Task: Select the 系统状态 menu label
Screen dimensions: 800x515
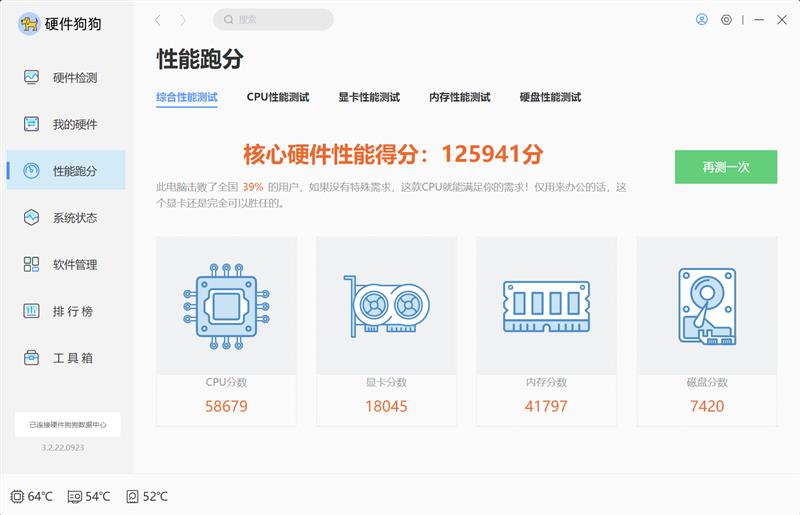Action: tap(75, 218)
